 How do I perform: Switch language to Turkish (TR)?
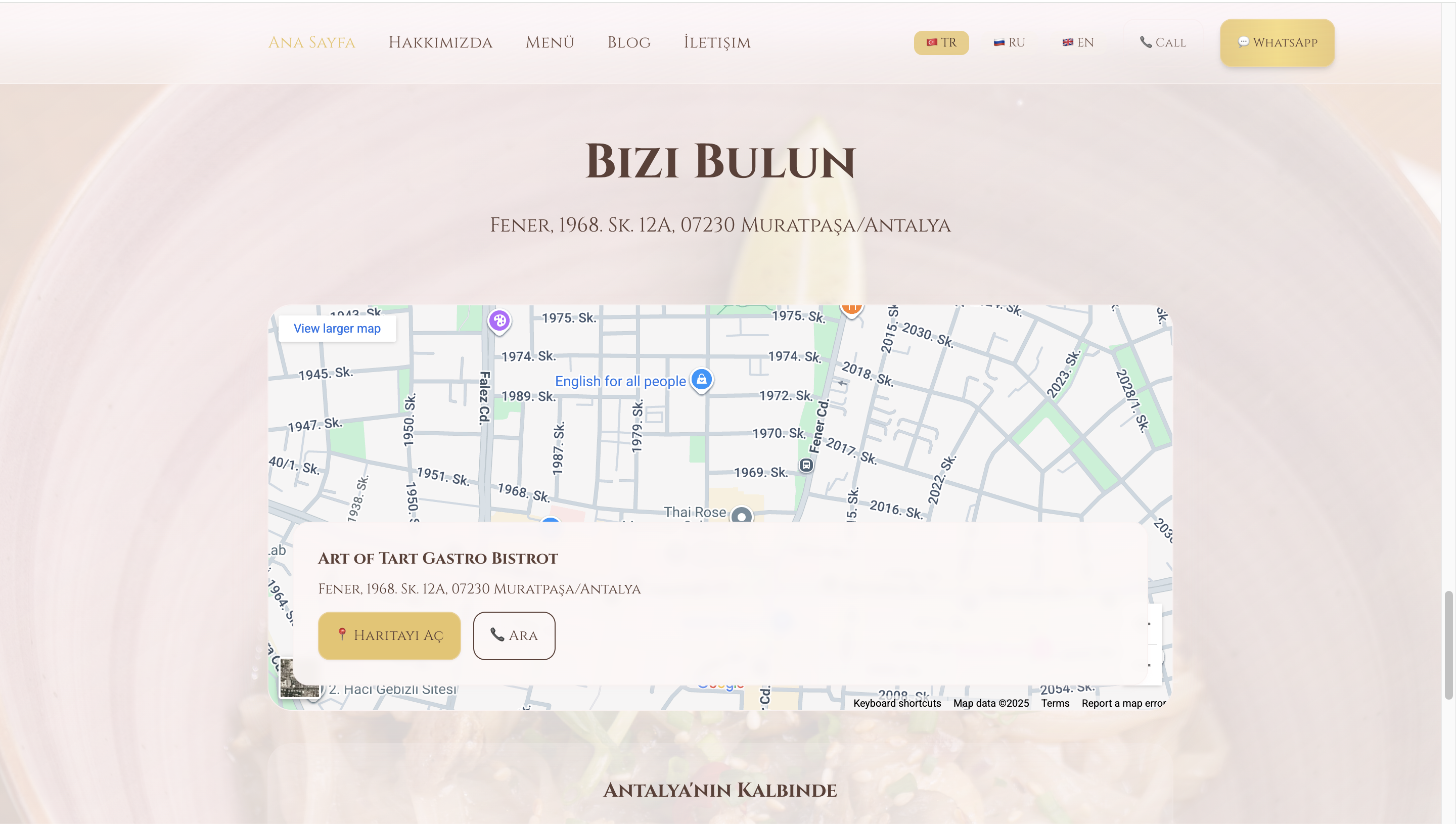click(x=941, y=42)
